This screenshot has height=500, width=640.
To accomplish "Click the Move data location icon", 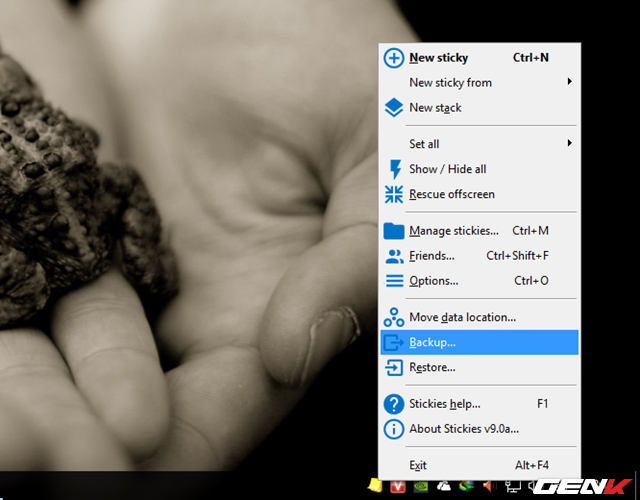I will 393,317.
